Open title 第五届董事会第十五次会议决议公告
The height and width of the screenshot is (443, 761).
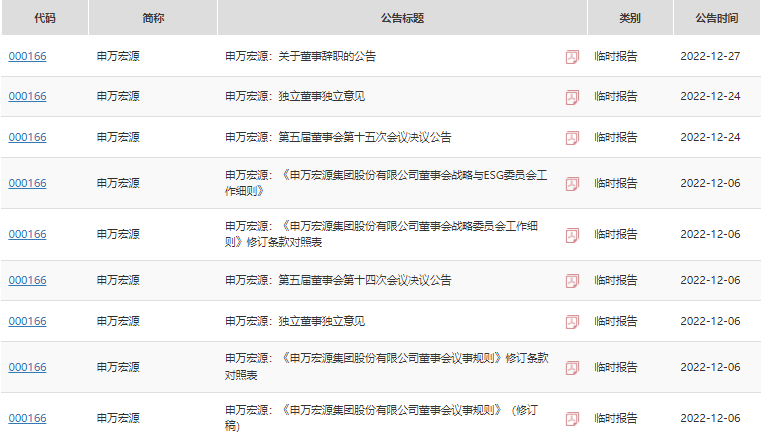click(338, 137)
